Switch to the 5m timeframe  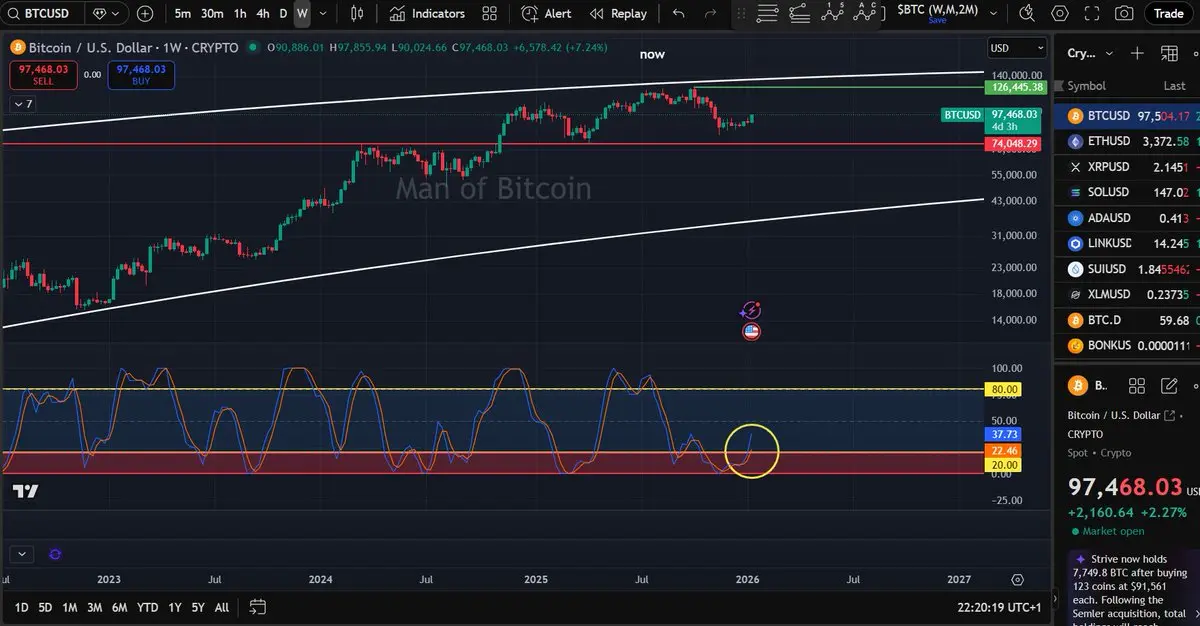[183, 14]
